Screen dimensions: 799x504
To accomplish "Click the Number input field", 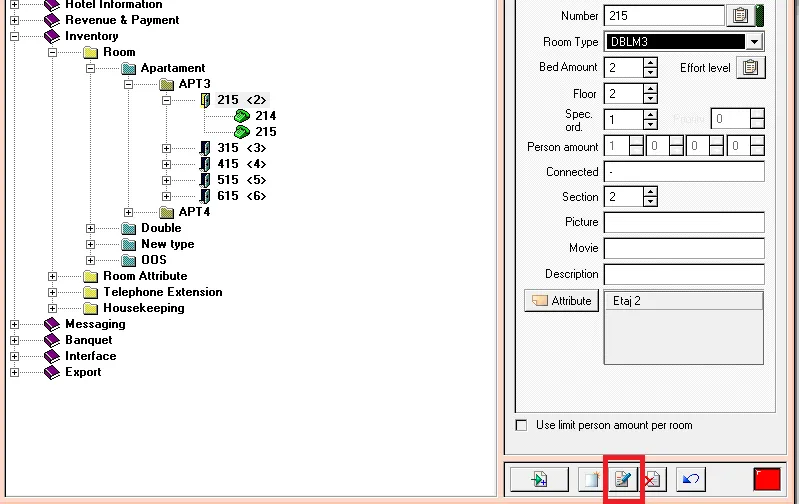I will pyautogui.click(x=664, y=16).
